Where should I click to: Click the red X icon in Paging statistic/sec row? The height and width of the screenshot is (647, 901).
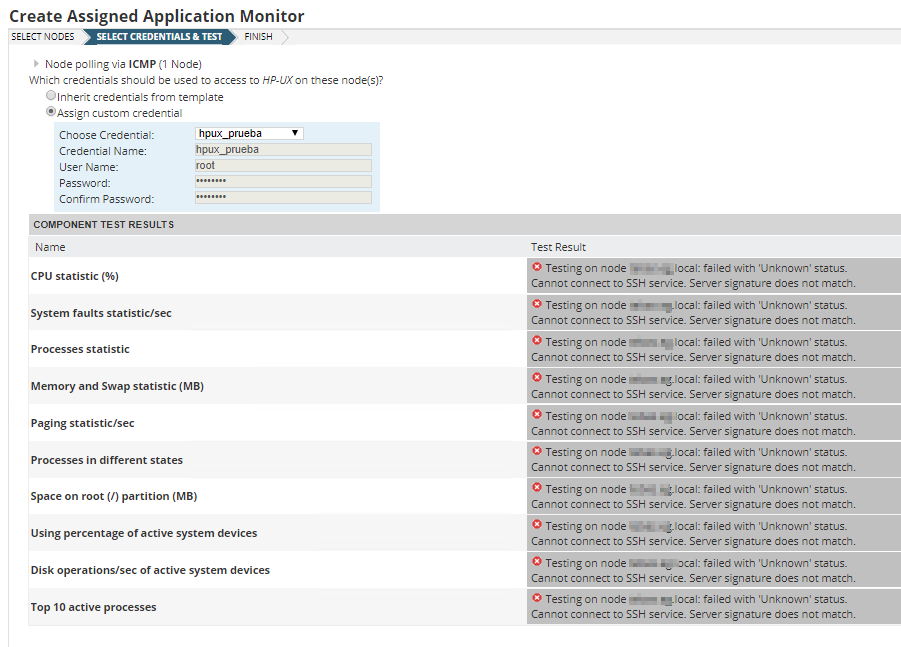pos(537,414)
